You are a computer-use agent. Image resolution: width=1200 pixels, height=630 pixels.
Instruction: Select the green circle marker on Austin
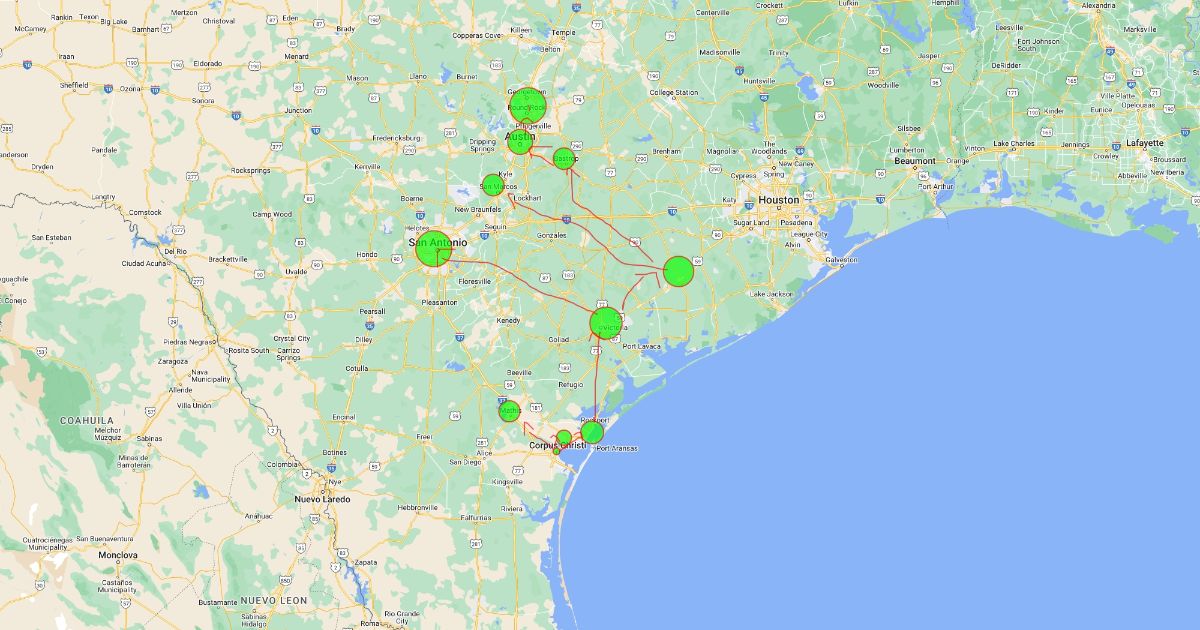[x=520, y=141]
